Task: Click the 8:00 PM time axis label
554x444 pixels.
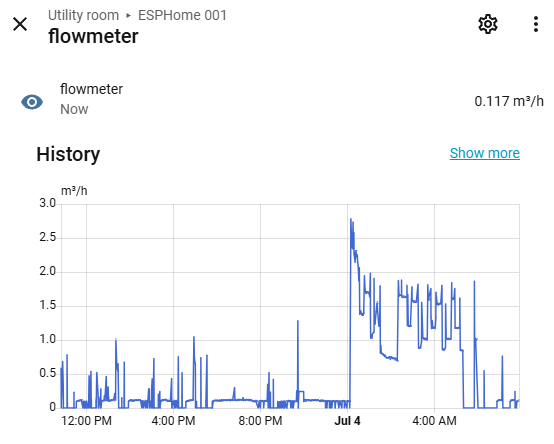Action: click(260, 421)
